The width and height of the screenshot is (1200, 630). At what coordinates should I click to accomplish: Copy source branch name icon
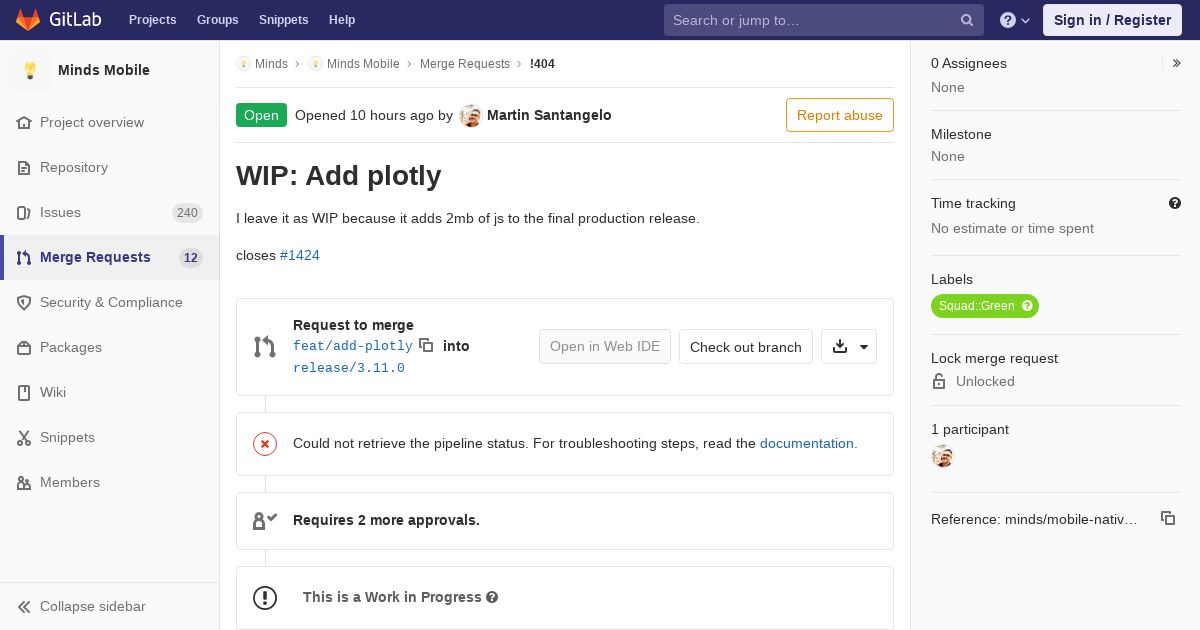(x=426, y=345)
